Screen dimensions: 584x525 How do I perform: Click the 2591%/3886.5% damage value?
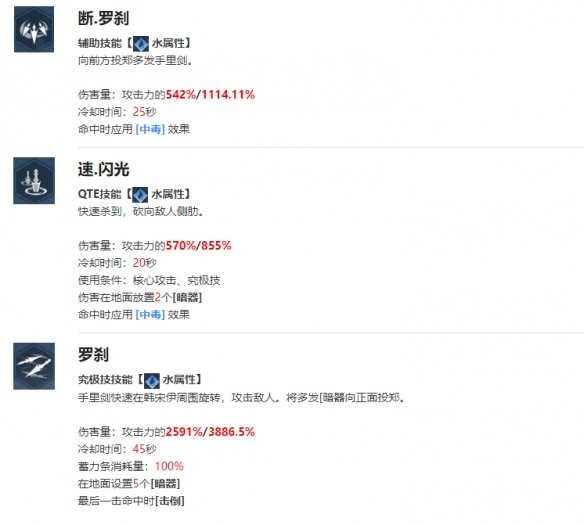tap(210, 432)
